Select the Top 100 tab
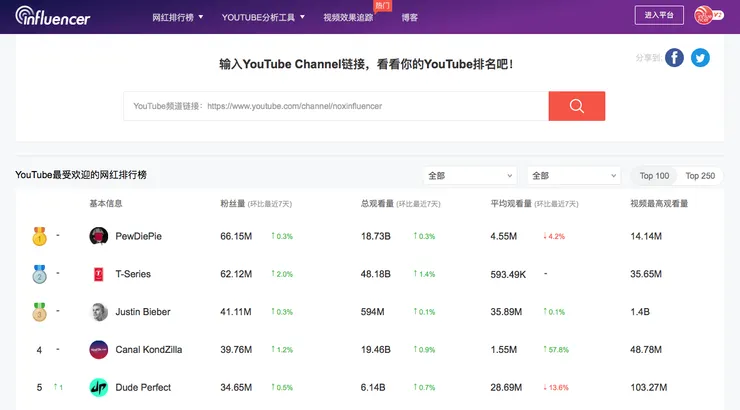The image size is (740, 410). click(654, 176)
